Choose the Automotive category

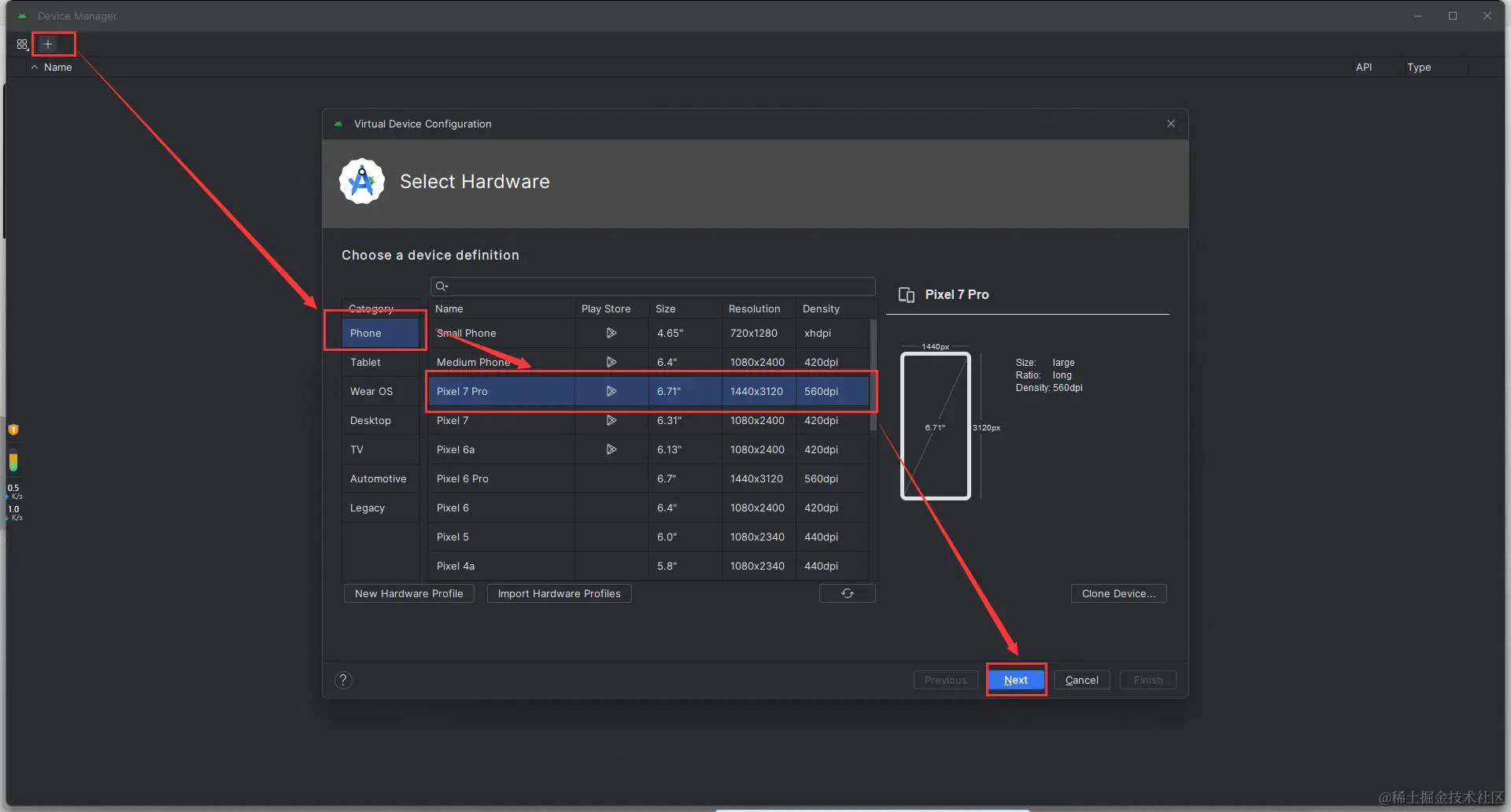[x=379, y=478]
